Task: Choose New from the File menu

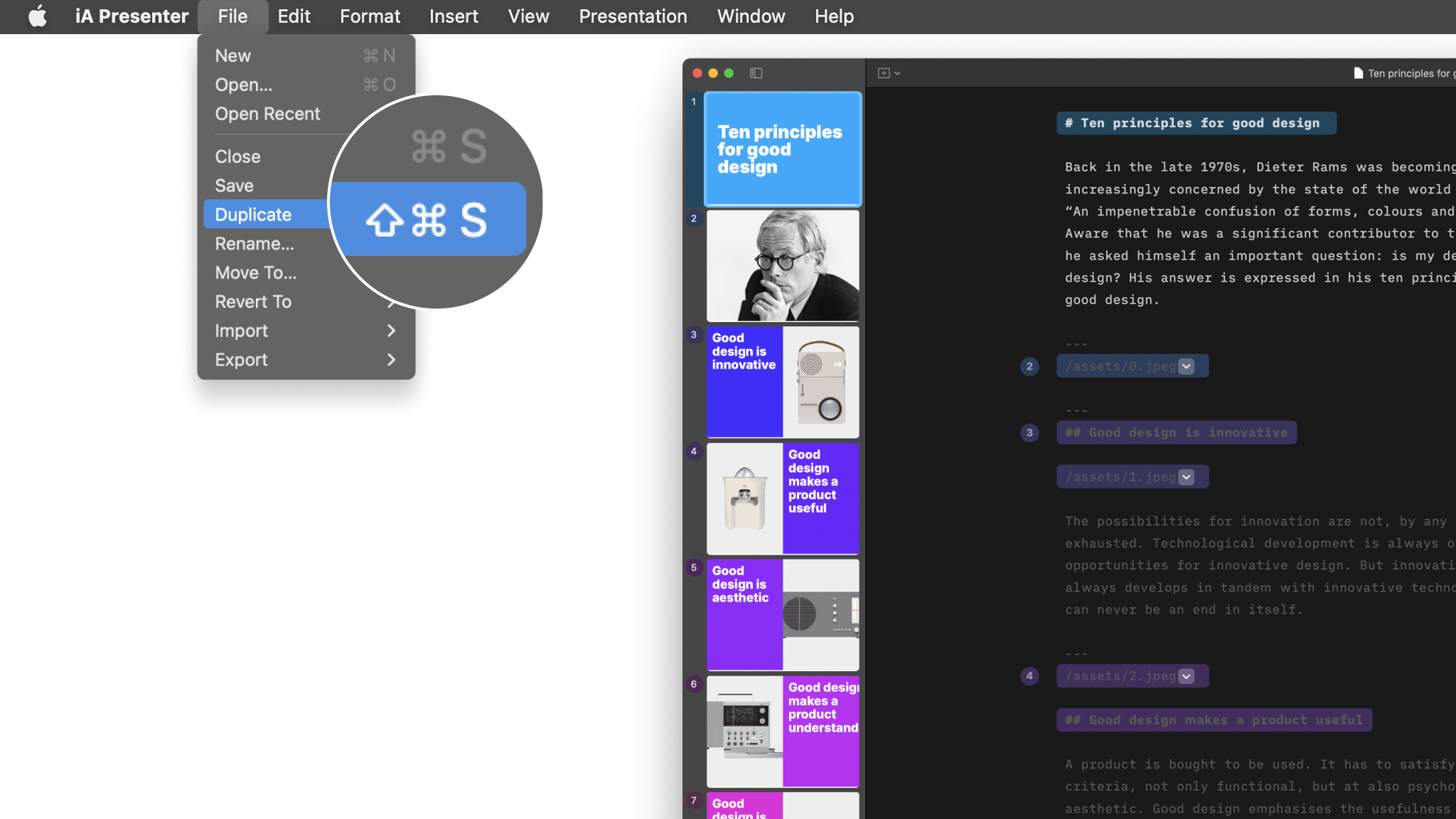Action: (306, 55)
